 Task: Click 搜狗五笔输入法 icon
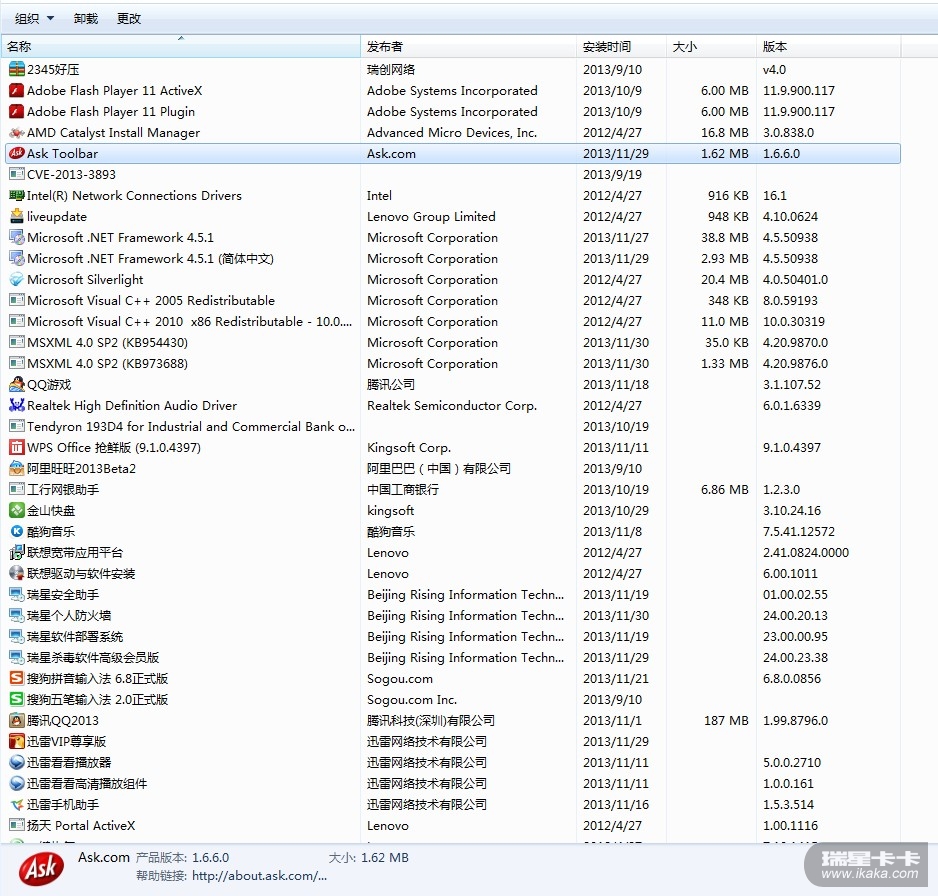click(x=17, y=699)
